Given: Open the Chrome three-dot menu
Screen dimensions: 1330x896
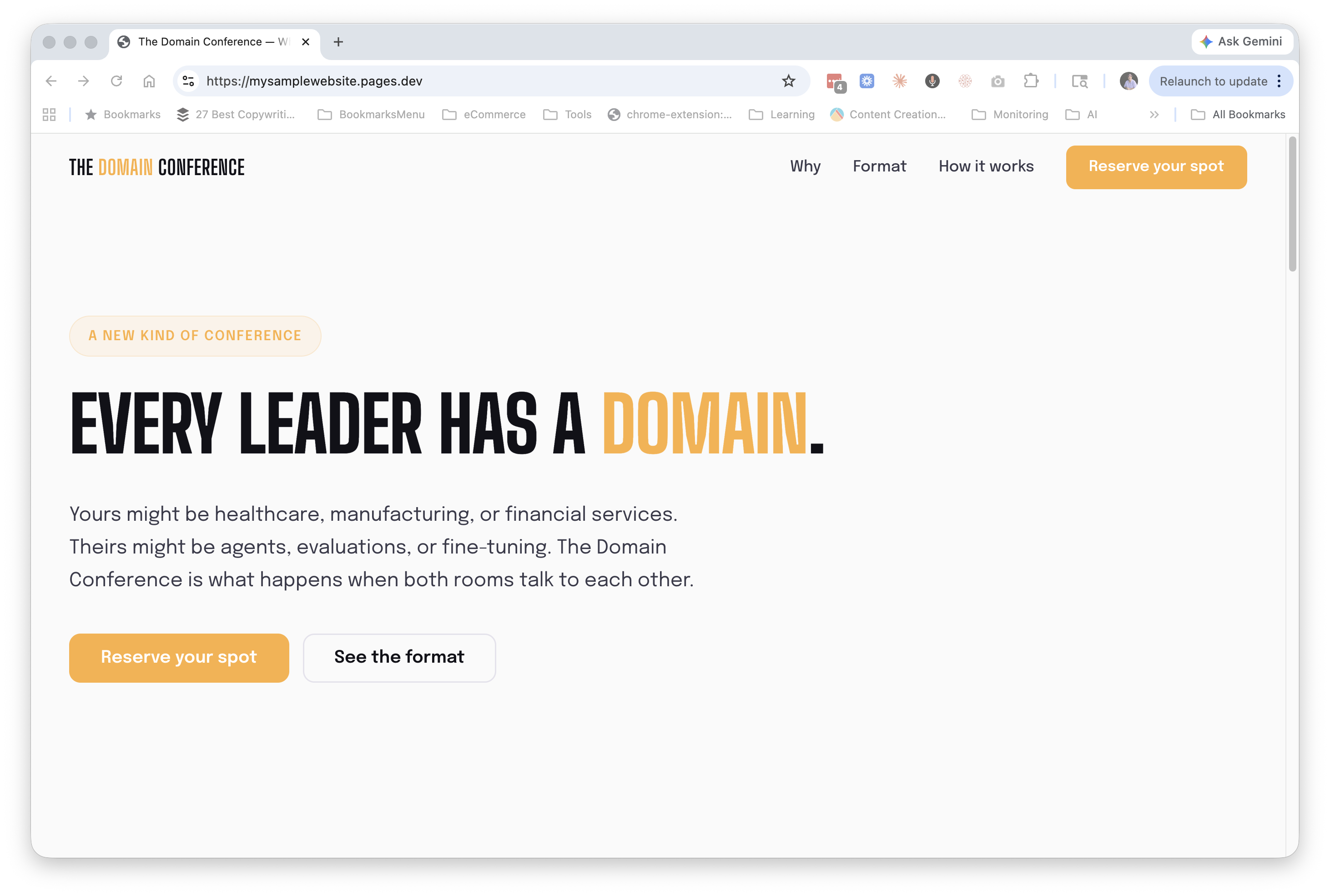Looking at the screenshot, I should pyautogui.click(x=1279, y=81).
